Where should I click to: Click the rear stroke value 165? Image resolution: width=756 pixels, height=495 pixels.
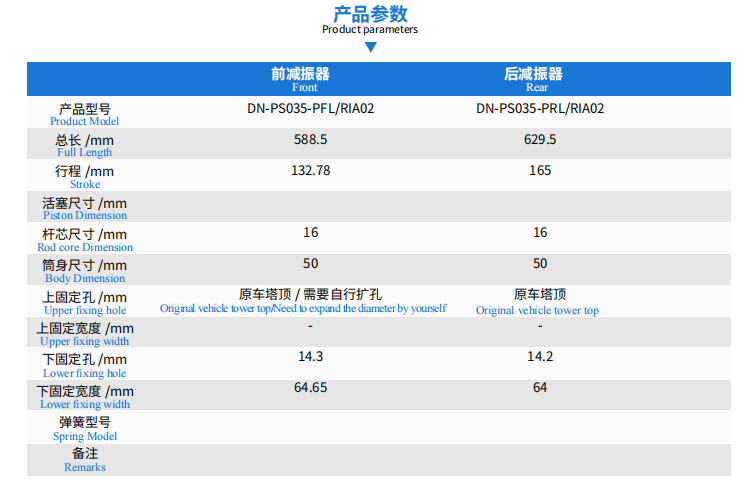click(x=540, y=170)
